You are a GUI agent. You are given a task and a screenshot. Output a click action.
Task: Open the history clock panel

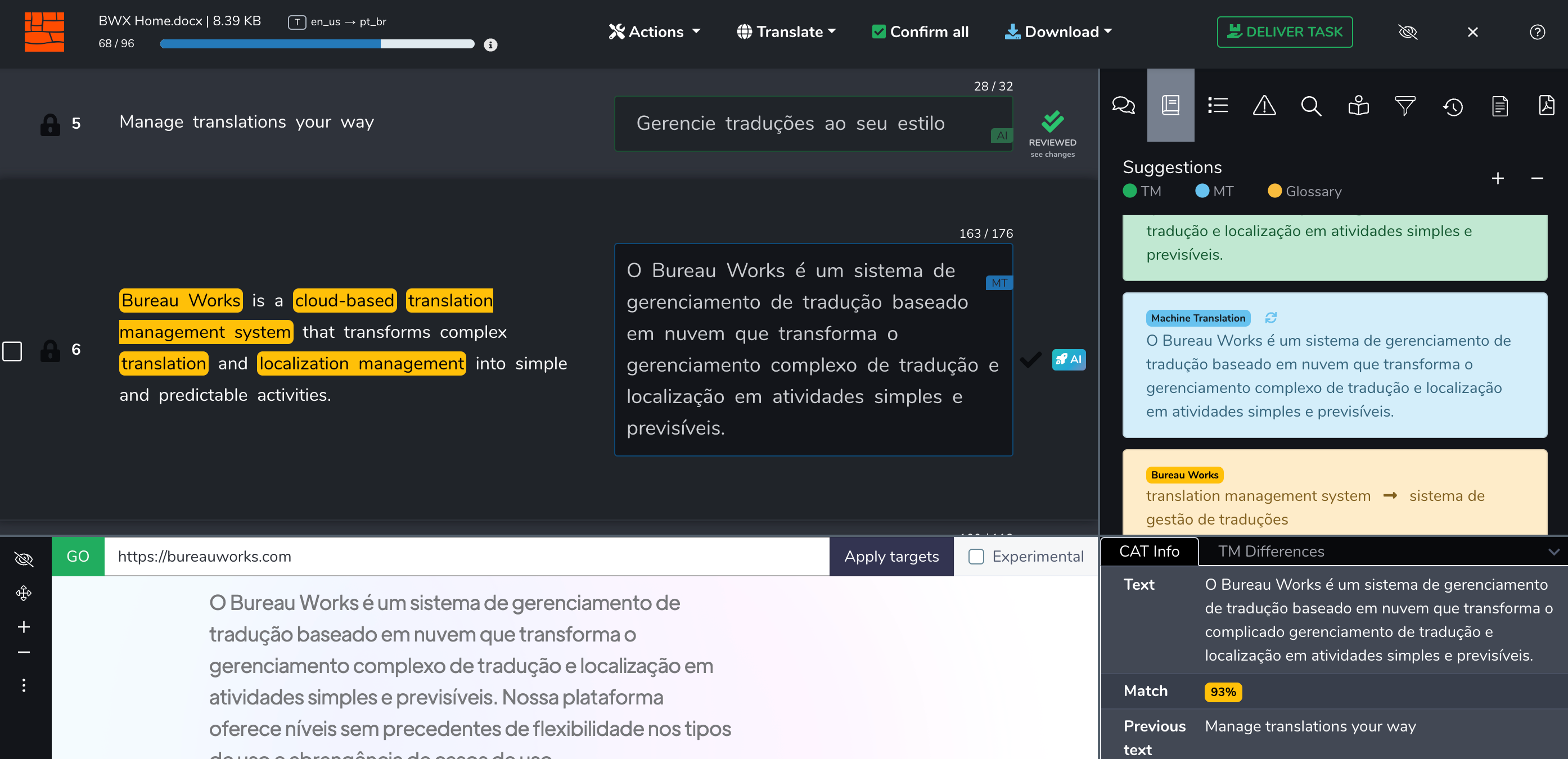[x=1452, y=106]
